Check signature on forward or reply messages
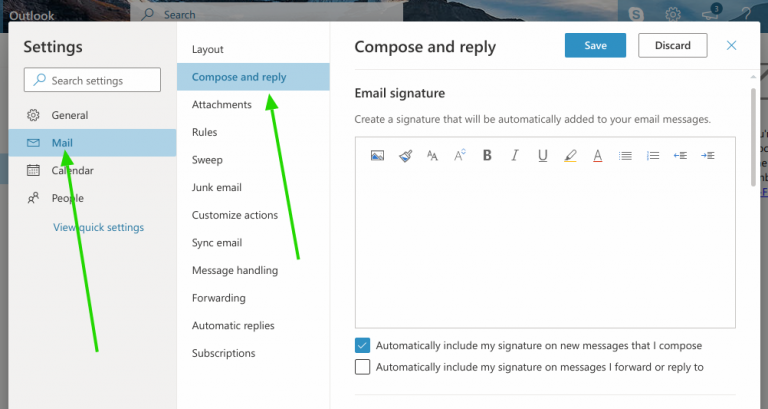This screenshot has height=409, width=768. pyautogui.click(x=362, y=367)
